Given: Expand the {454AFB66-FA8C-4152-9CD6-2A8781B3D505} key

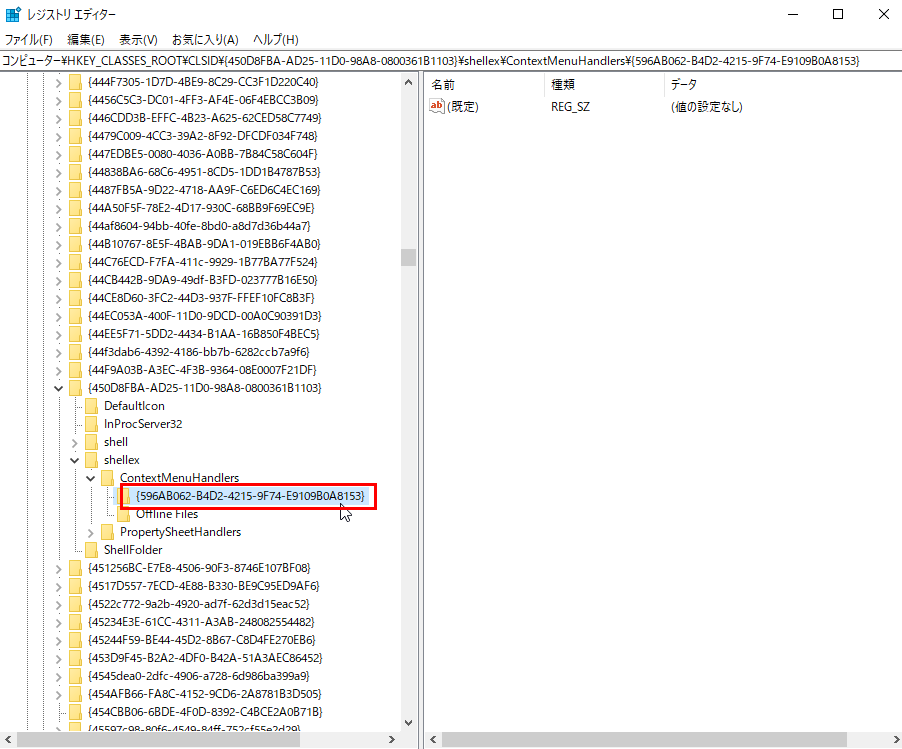Looking at the screenshot, I should [x=58, y=694].
